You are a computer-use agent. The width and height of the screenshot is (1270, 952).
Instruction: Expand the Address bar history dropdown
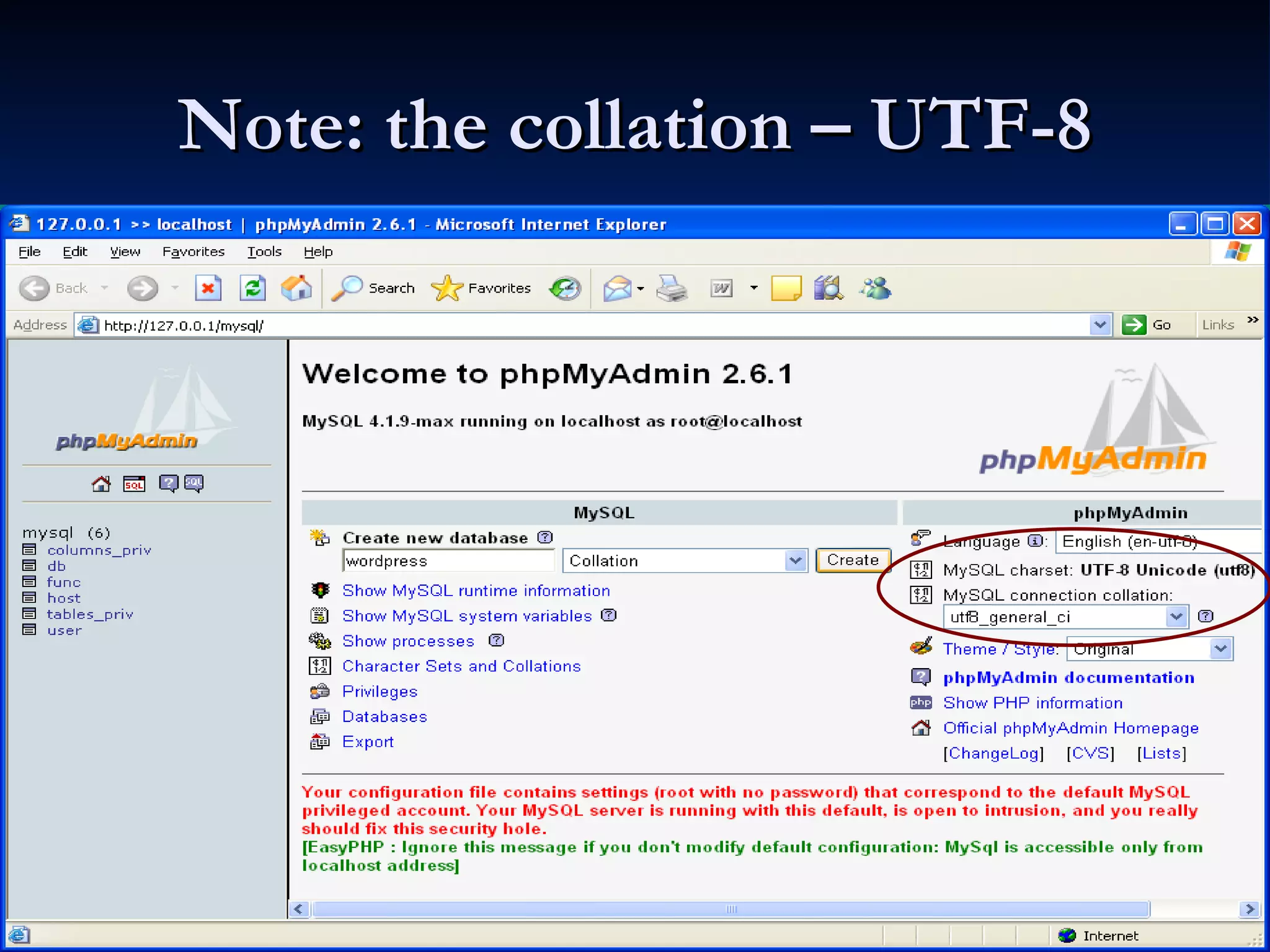pos(1100,325)
